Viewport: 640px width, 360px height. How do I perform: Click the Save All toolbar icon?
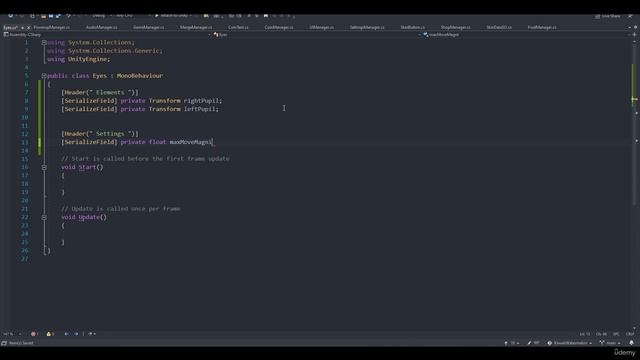[58, 16]
